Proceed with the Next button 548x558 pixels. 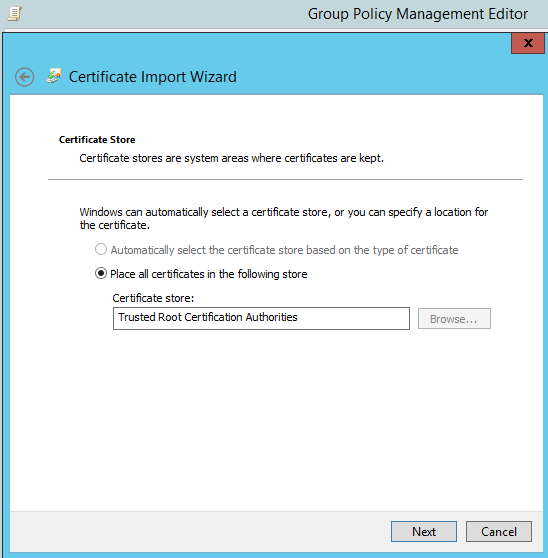424,532
